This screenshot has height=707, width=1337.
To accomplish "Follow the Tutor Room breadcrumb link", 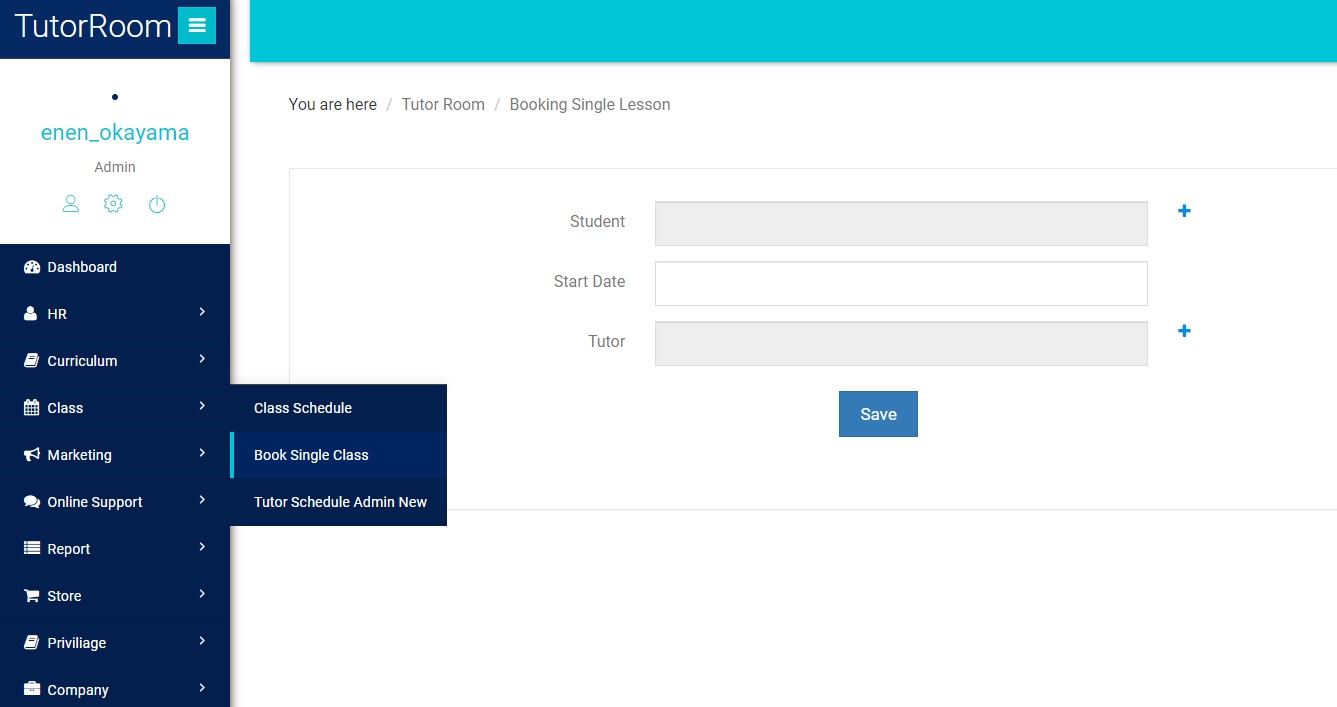I will coord(443,104).
